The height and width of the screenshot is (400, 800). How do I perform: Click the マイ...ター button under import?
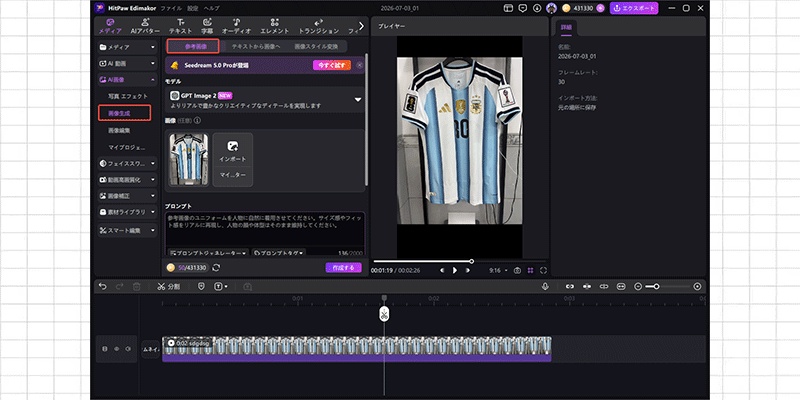point(233,175)
